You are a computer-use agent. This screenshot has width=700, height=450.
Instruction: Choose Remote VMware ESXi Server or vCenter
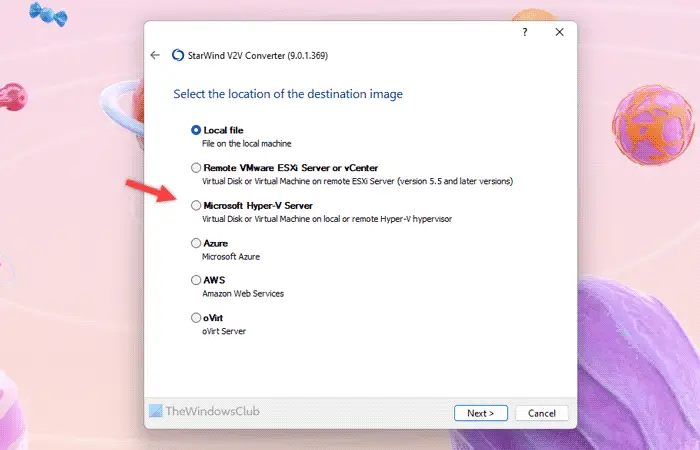coord(196,168)
